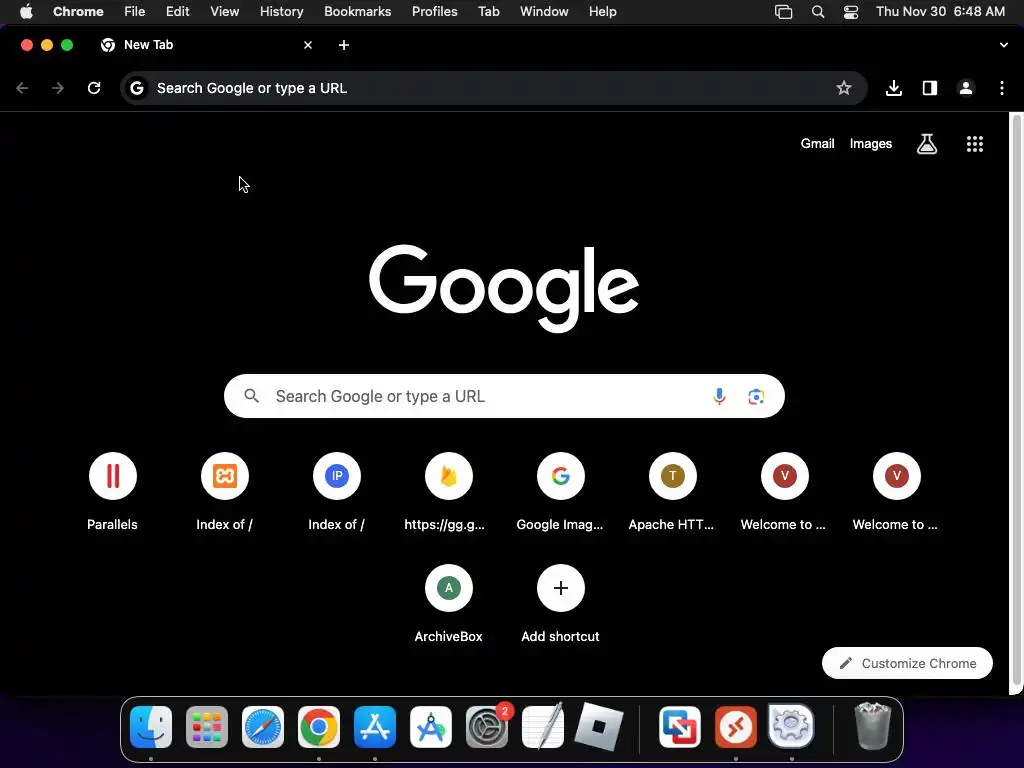Viewport: 1024px width, 768px height.
Task: Bookmark this tab with the star icon
Action: 844,88
